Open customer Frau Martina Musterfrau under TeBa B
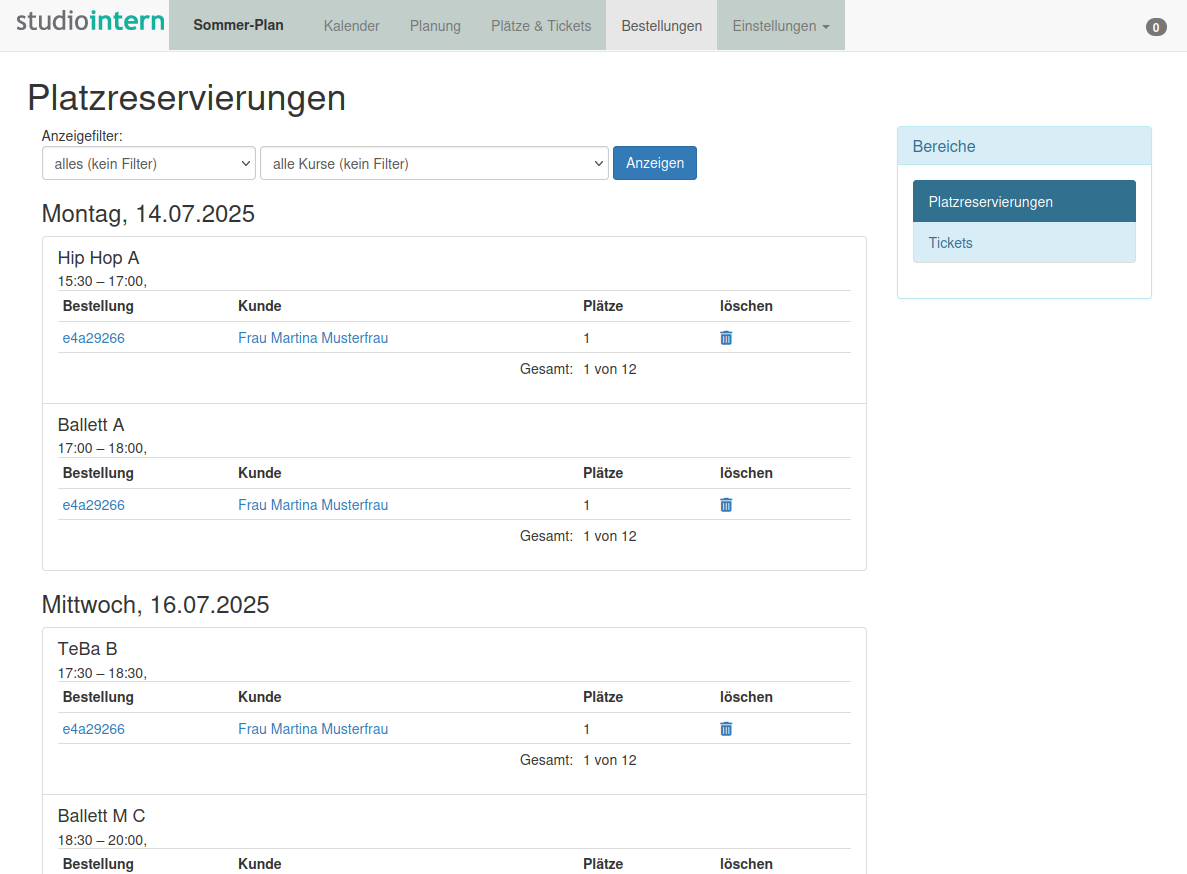The image size is (1187, 874). point(313,729)
